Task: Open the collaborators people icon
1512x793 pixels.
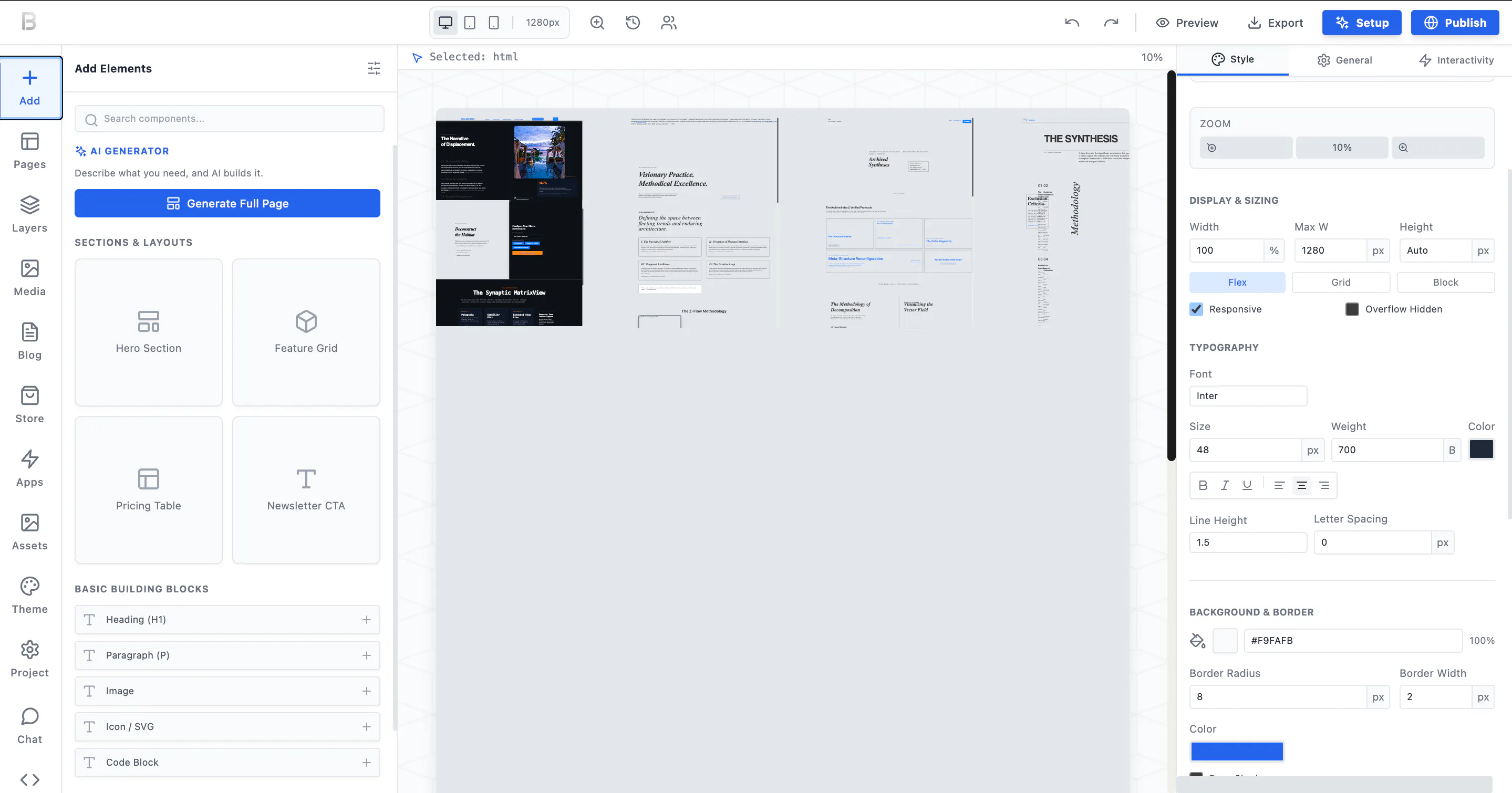Action: click(669, 22)
